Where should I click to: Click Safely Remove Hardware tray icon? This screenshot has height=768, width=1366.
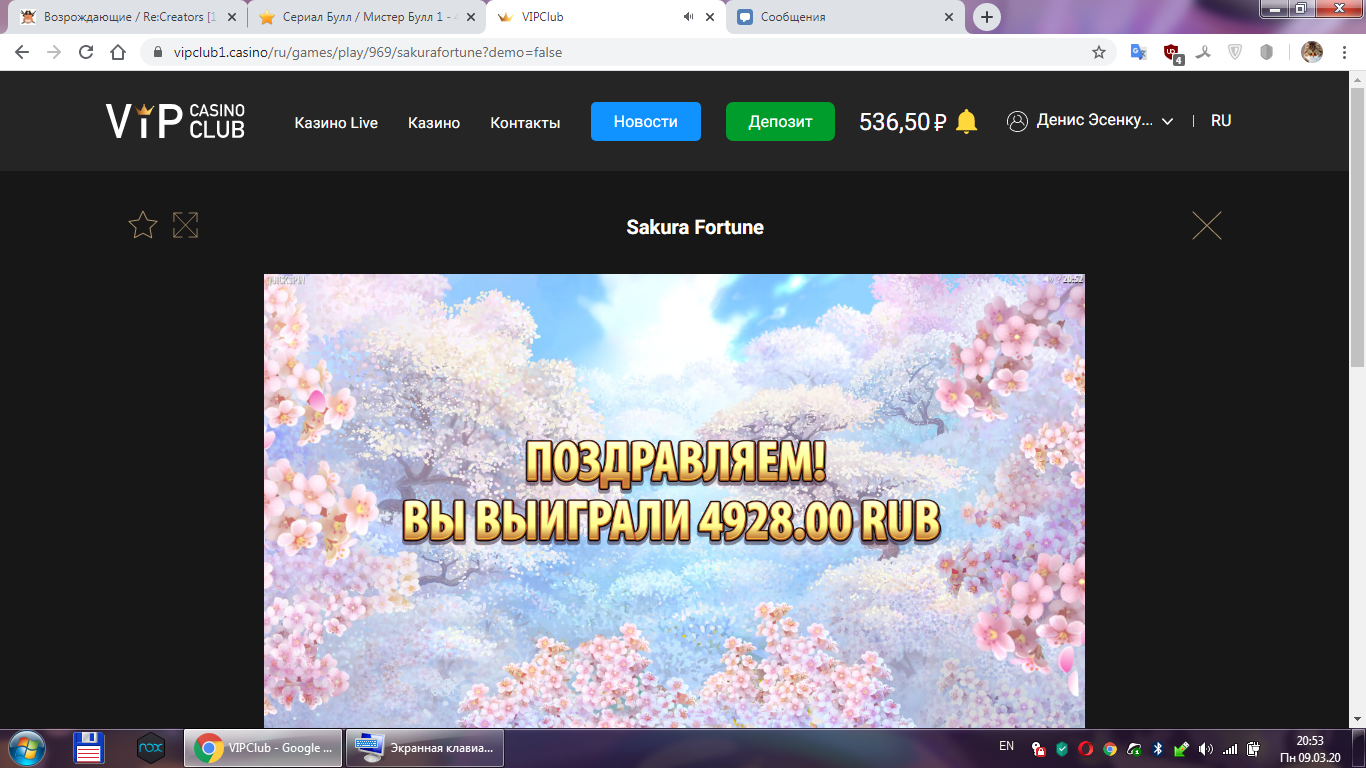coord(1181,749)
